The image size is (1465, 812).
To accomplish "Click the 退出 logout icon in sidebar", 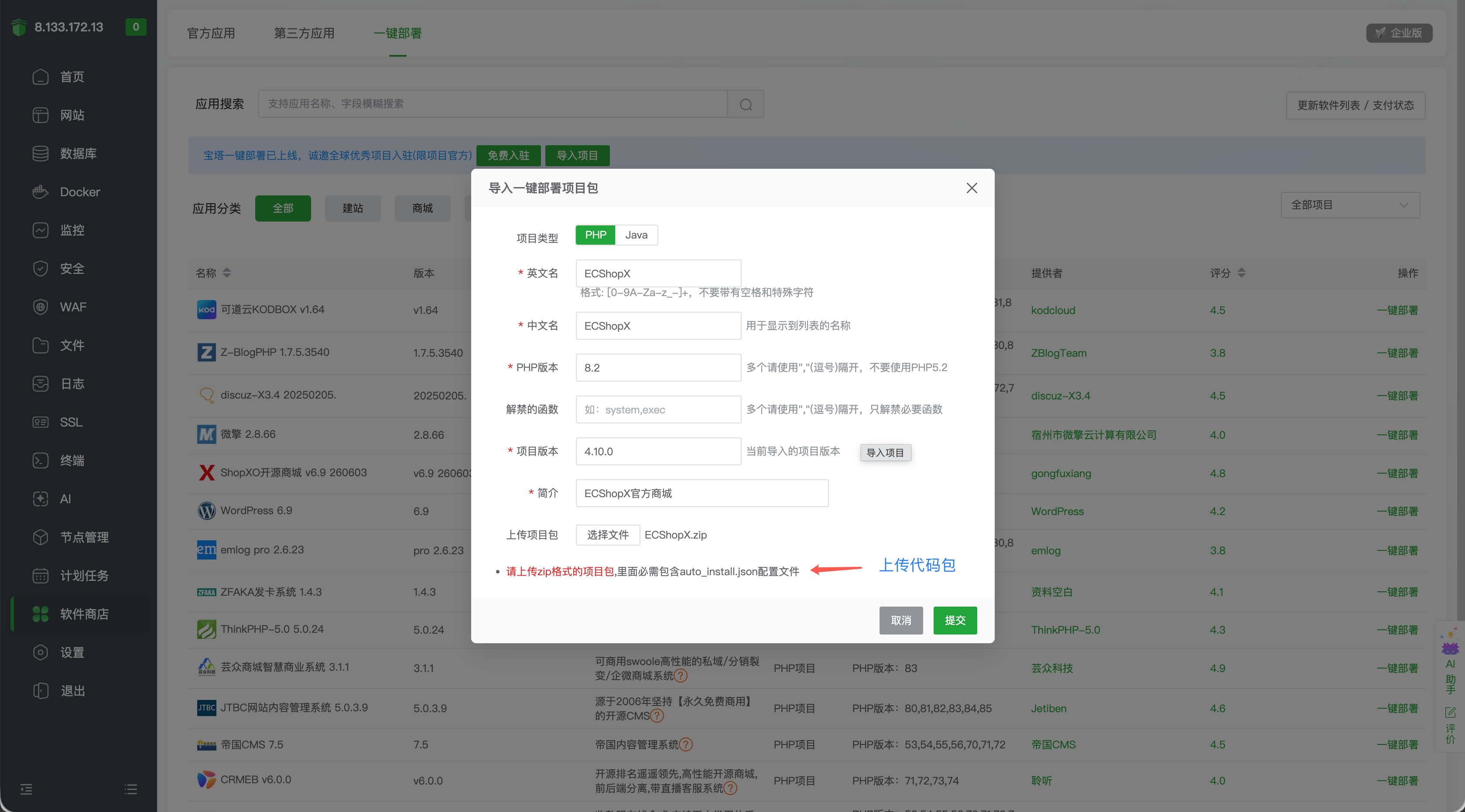I will (41, 691).
